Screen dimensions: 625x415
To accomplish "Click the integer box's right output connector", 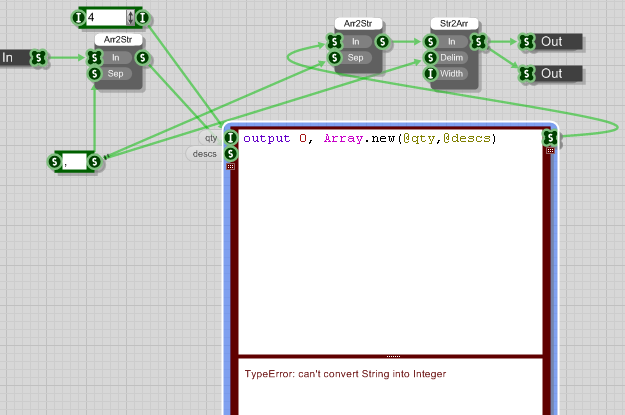I will [144, 17].
